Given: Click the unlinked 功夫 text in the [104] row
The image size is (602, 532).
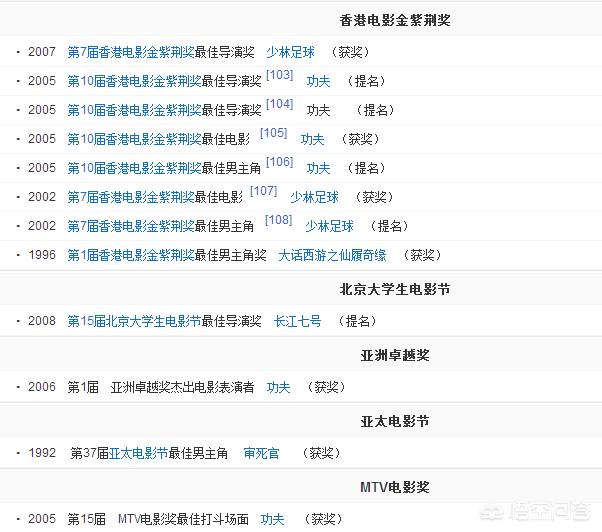Looking at the screenshot, I should 318,110.
